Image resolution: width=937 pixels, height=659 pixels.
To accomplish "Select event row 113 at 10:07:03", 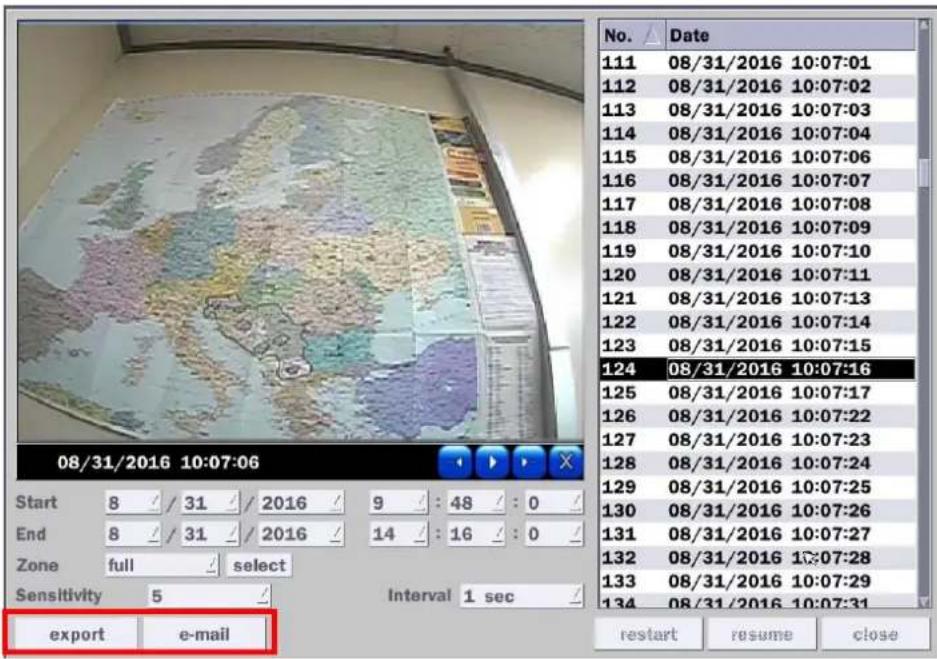I will (x=758, y=110).
